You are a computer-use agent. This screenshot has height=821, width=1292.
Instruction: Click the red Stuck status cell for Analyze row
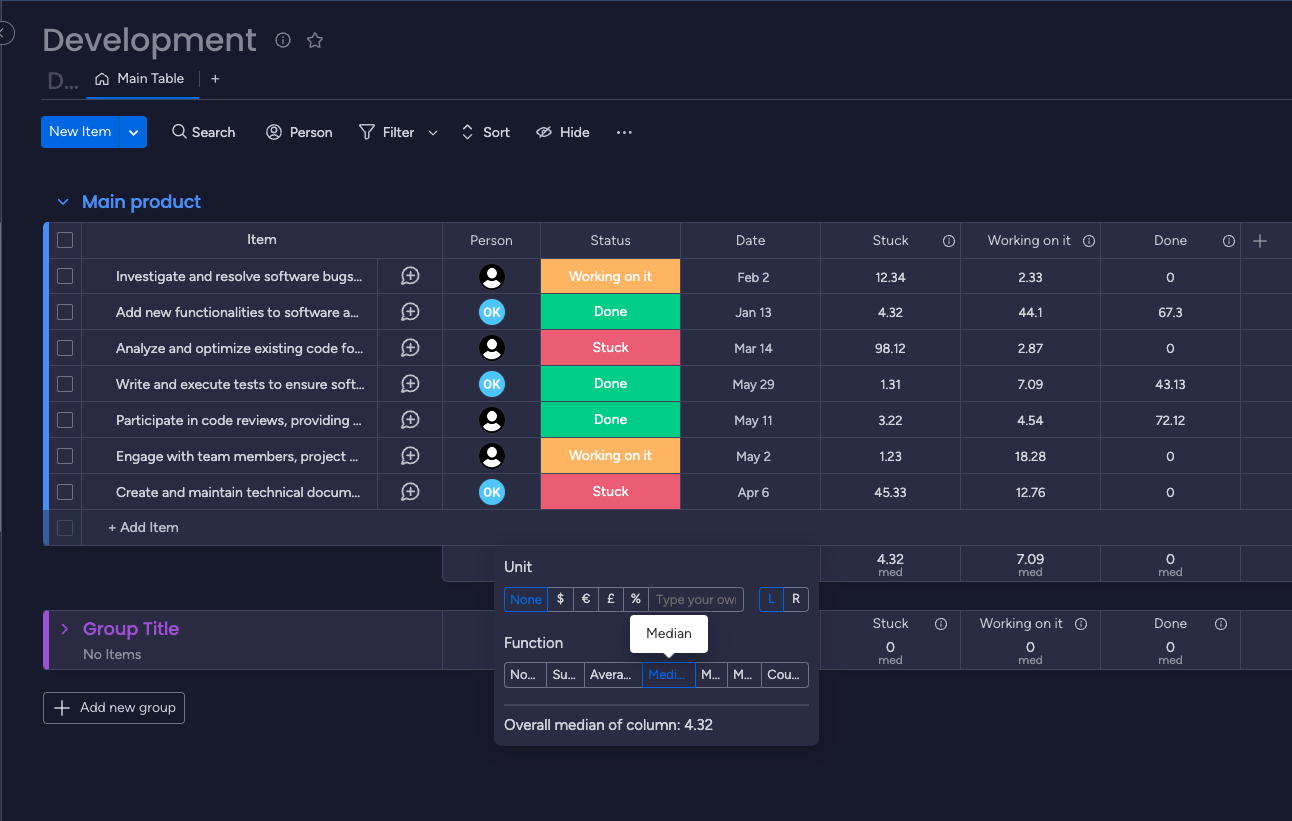point(610,348)
